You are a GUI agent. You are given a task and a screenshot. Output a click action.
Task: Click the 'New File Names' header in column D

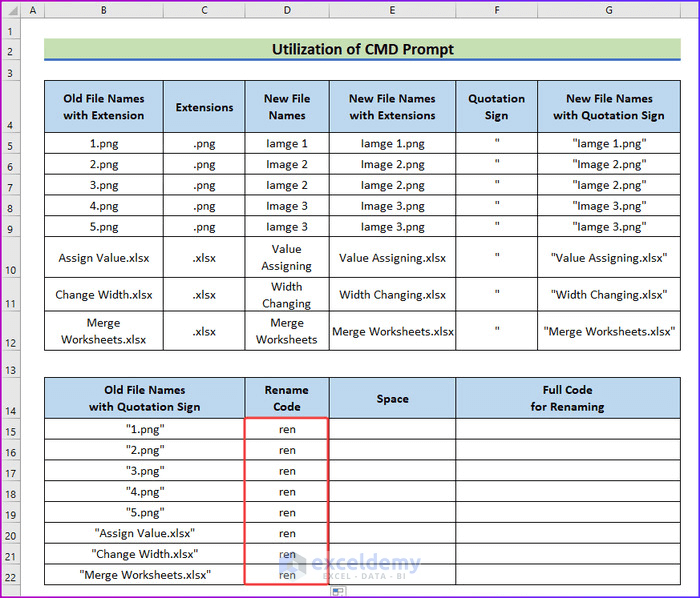coord(287,107)
